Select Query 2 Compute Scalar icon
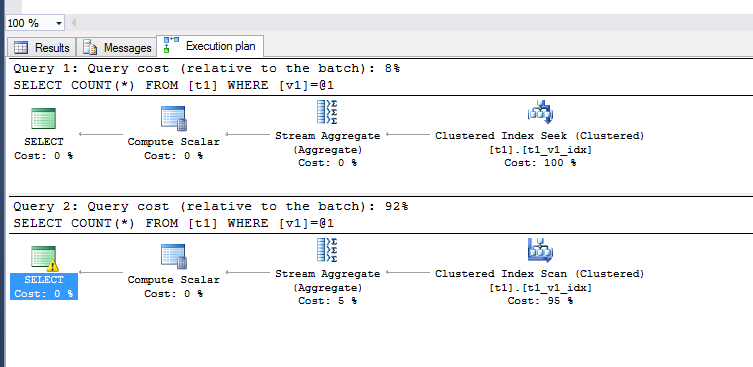 click(174, 257)
